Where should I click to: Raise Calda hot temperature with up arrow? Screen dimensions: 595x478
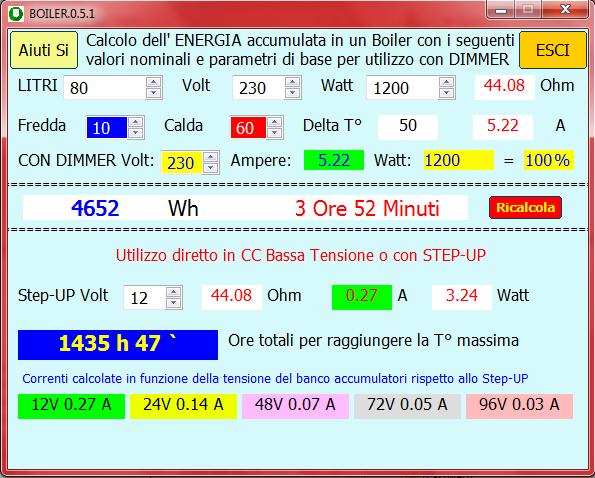[275, 122]
